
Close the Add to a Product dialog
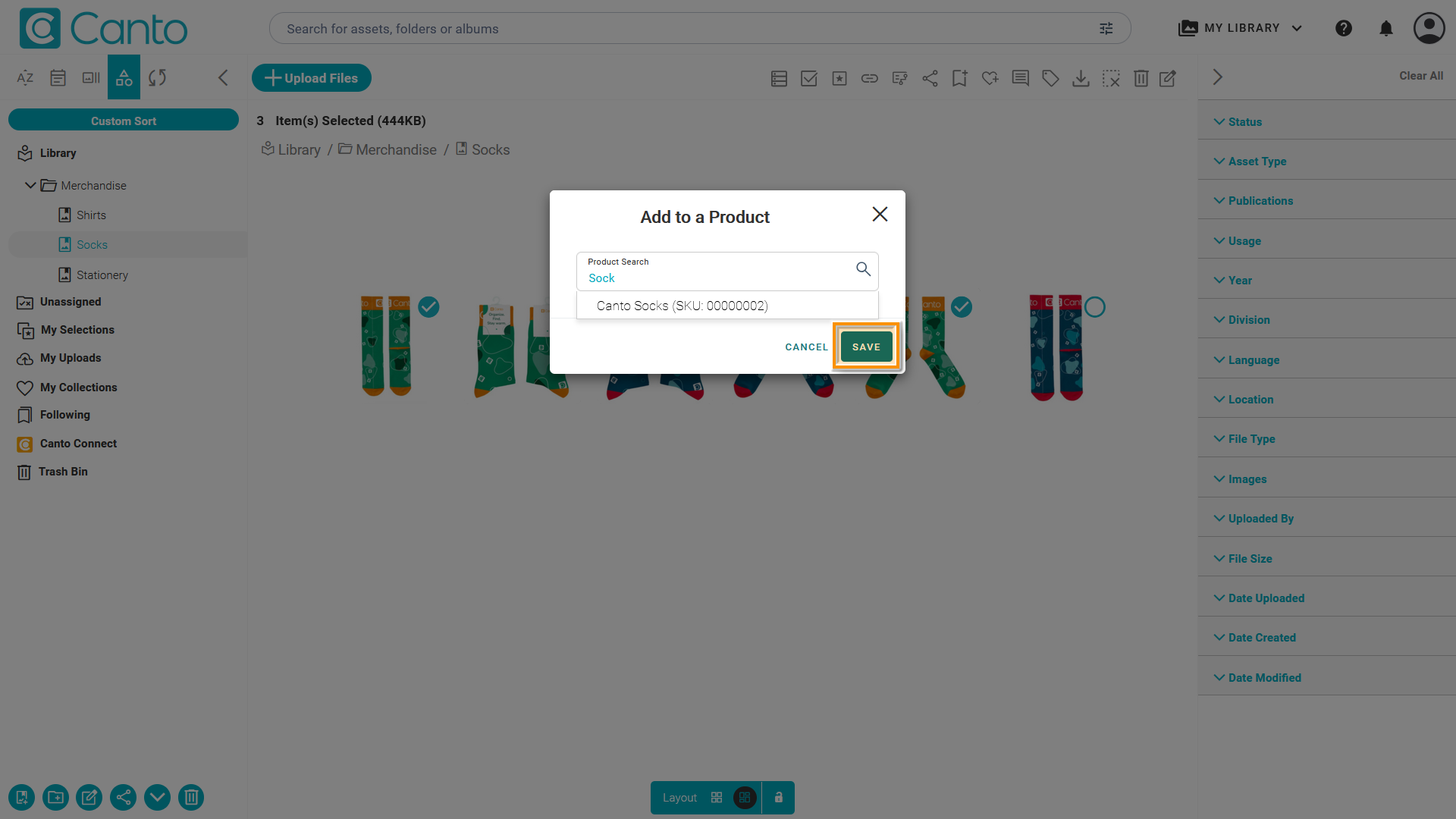880,215
